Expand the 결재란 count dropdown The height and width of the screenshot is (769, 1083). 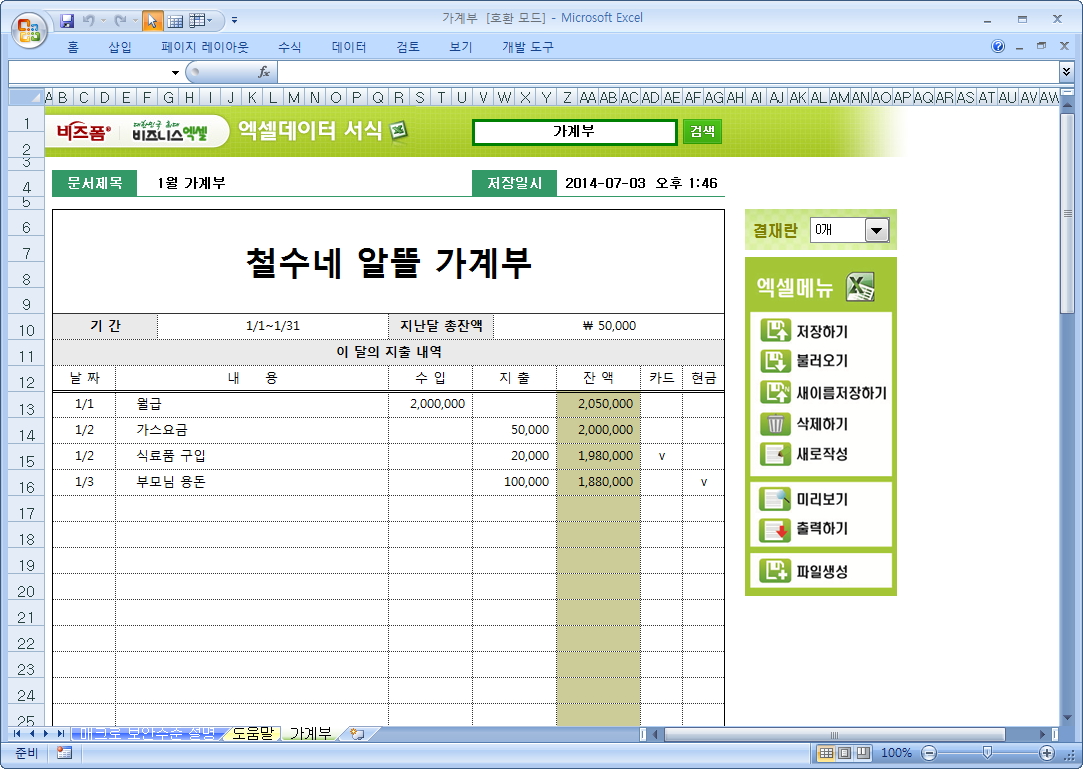[x=876, y=230]
